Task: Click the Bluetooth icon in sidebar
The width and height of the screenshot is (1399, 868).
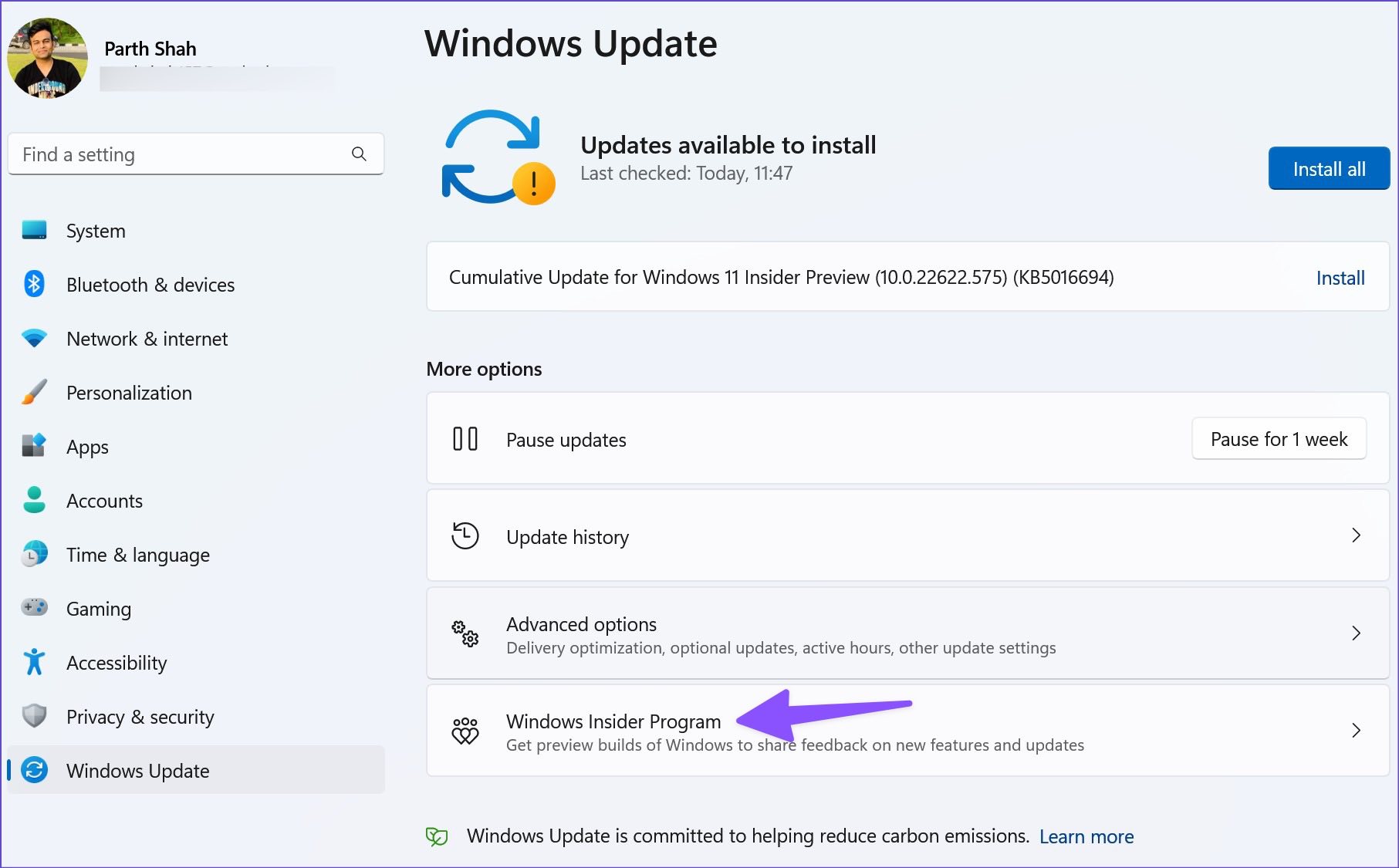Action: 34,284
